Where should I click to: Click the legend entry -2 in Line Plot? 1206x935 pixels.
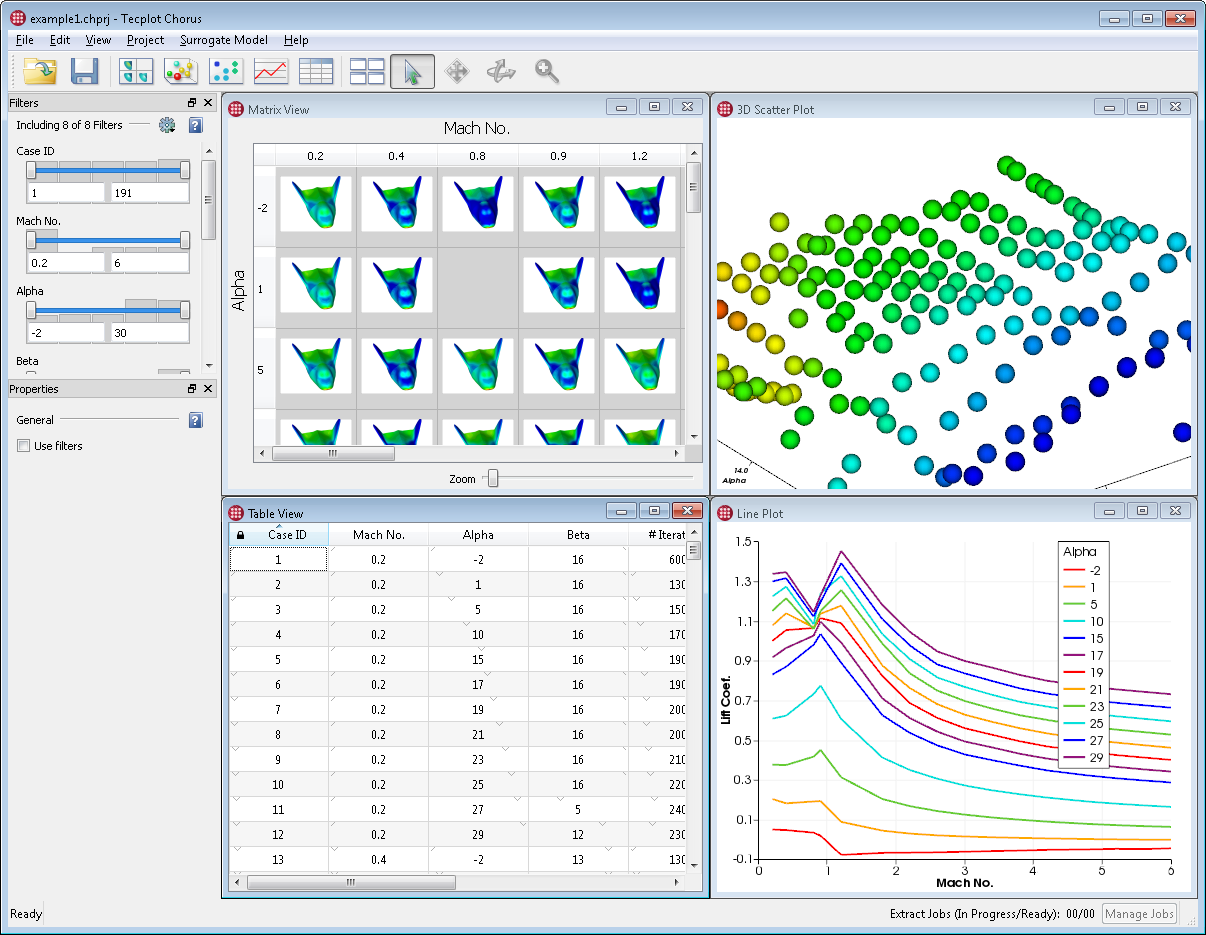click(1084, 570)
